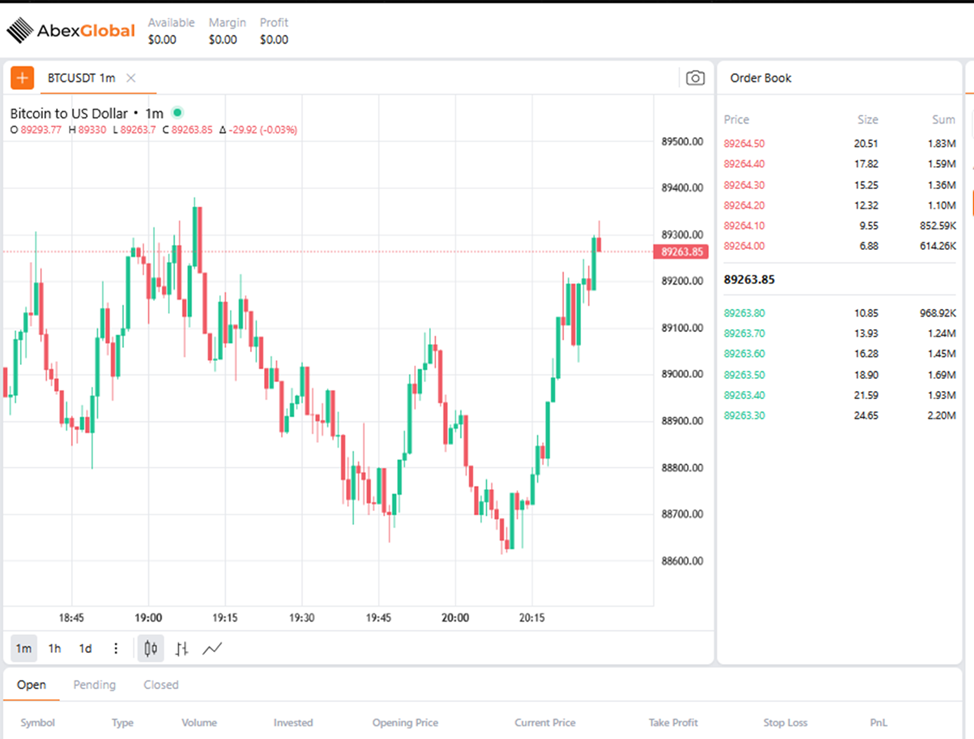This screenshot has width=974, height=739.
Task: Switch to the line chart style icon
Action: (x=212, y=648)
